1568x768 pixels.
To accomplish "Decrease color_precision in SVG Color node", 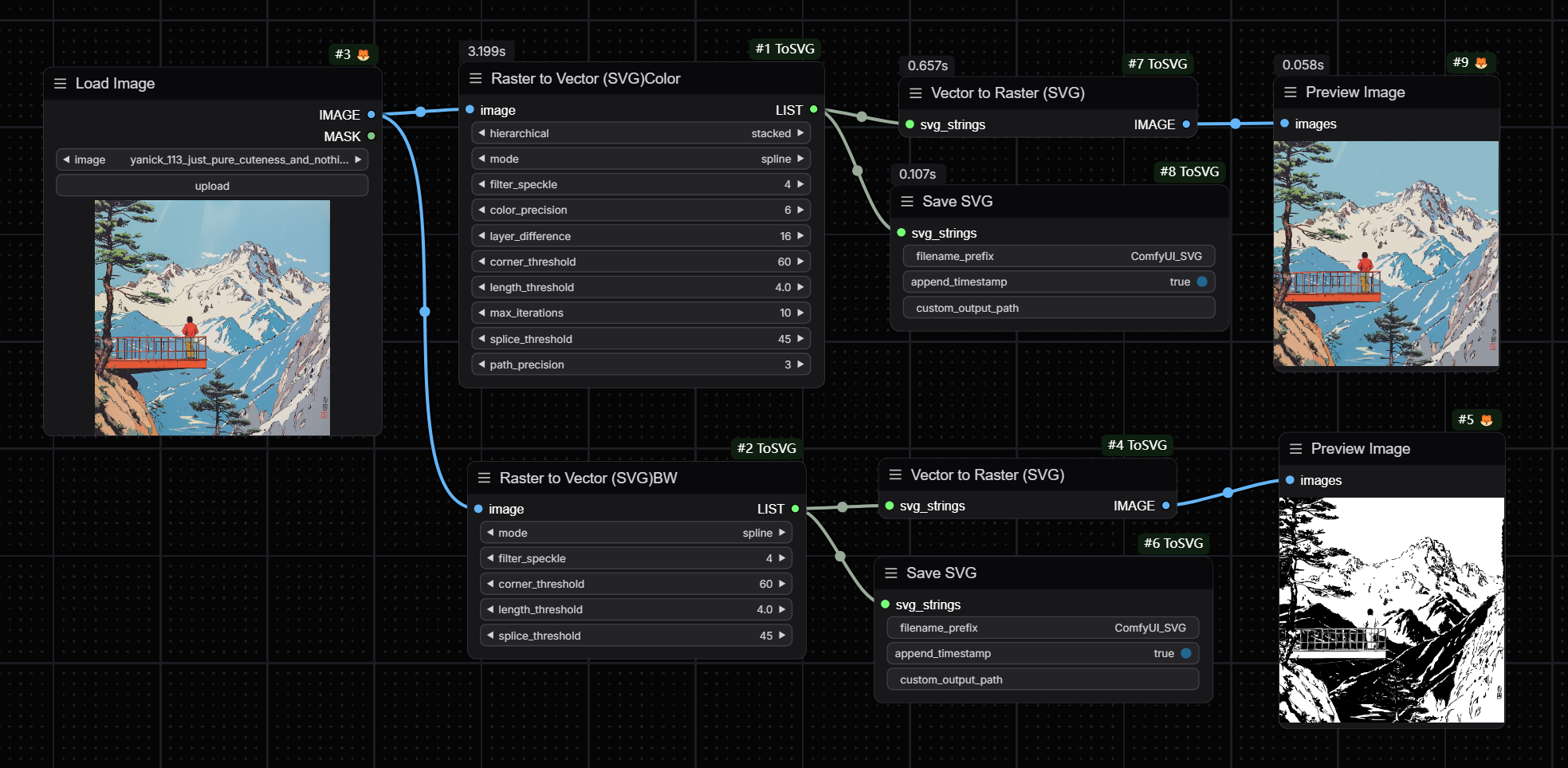I will 481,210.
